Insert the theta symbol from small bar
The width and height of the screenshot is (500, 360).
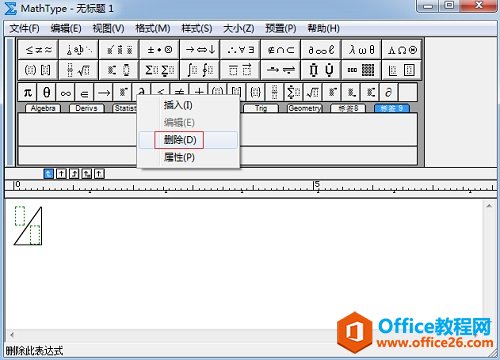(x=47, y=92)
